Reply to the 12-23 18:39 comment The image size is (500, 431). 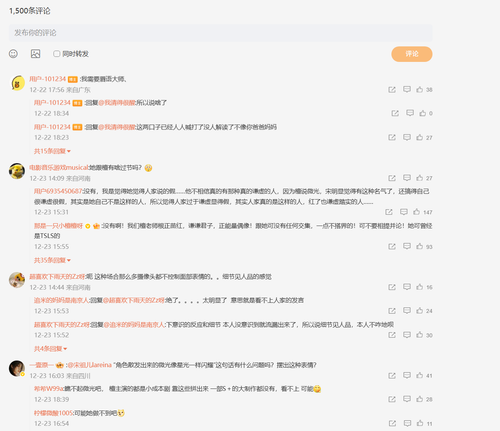click(x=407, y=399)
